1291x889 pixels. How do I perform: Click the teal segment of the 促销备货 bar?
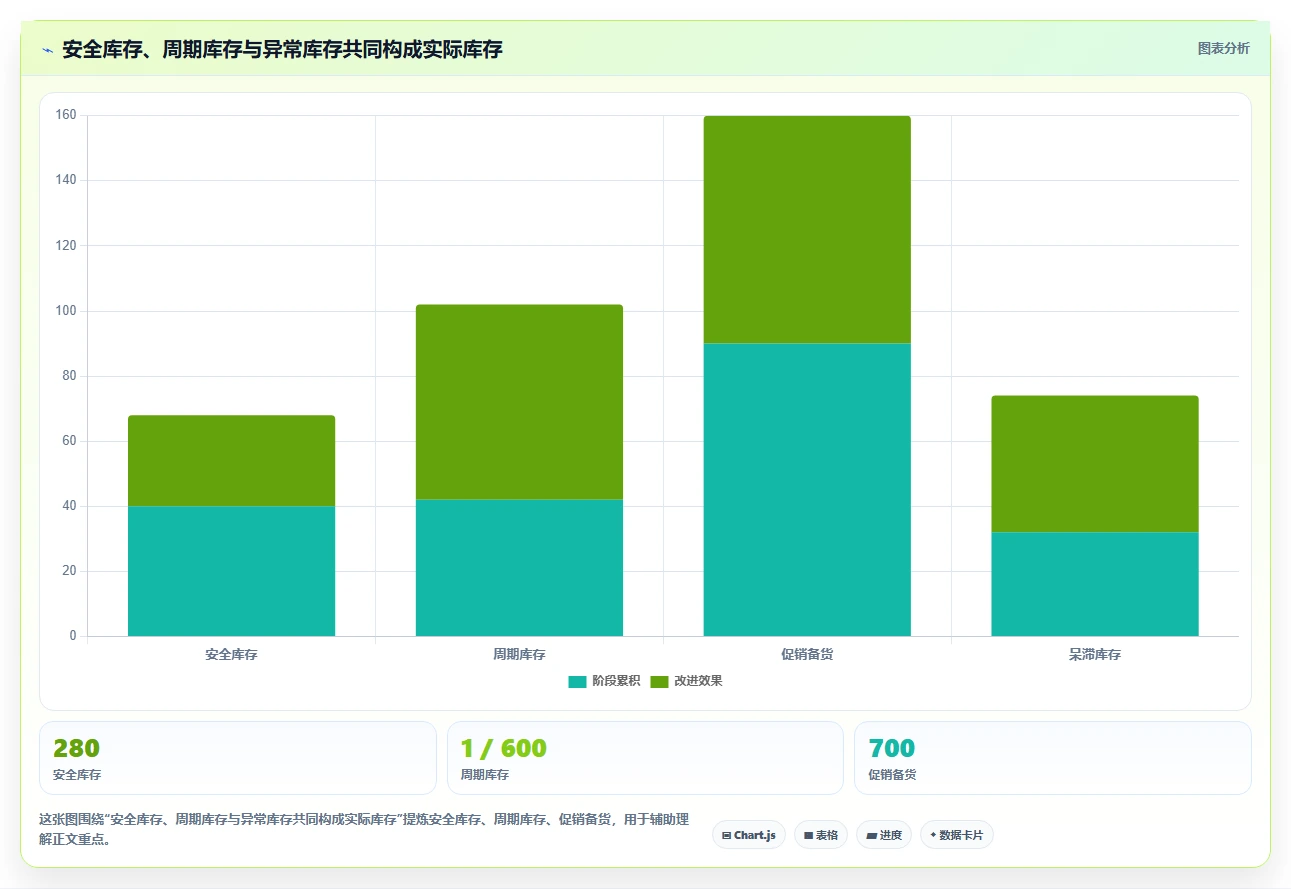[807, 490]
